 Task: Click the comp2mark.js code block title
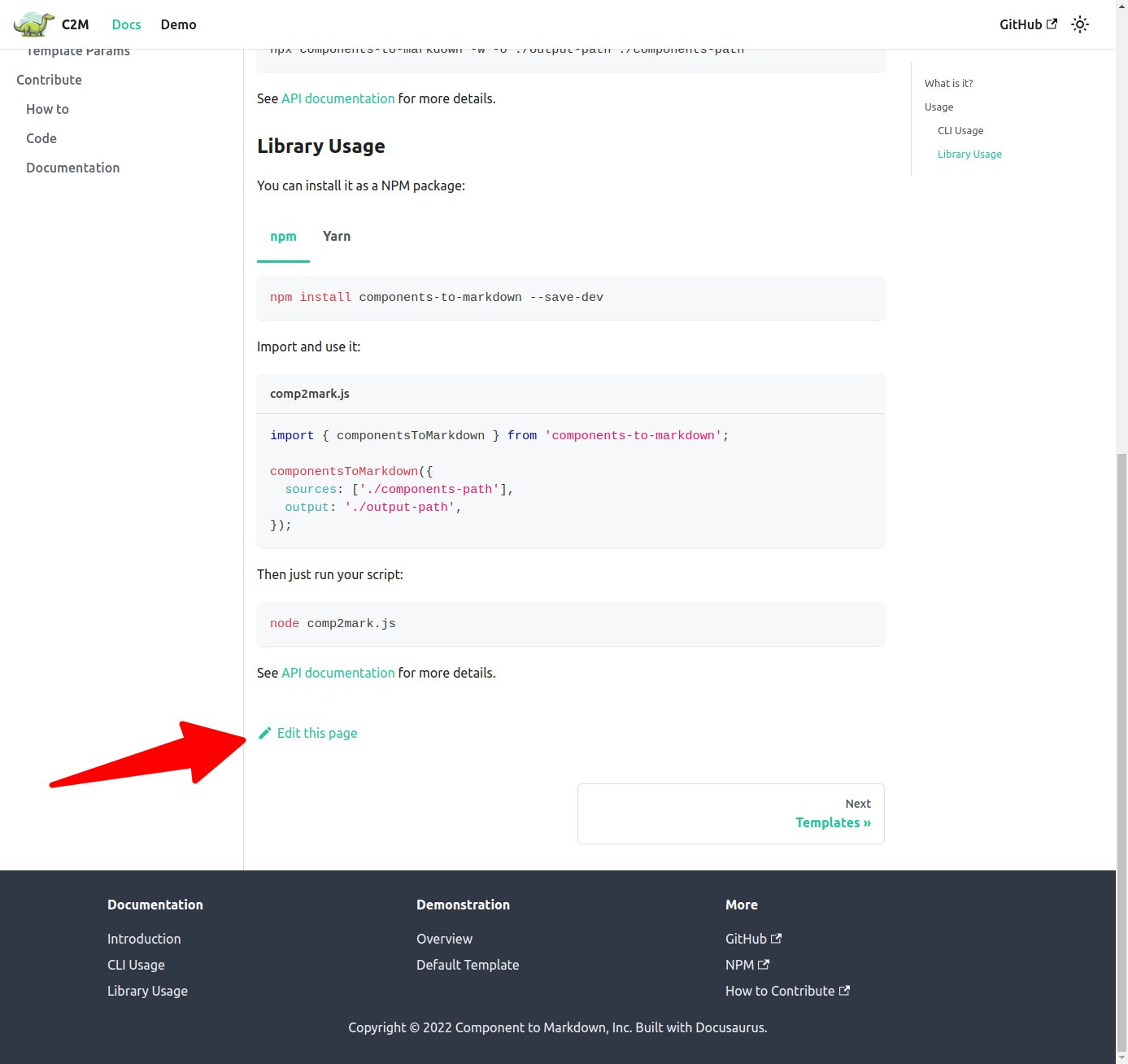click(x=310, y=394)
